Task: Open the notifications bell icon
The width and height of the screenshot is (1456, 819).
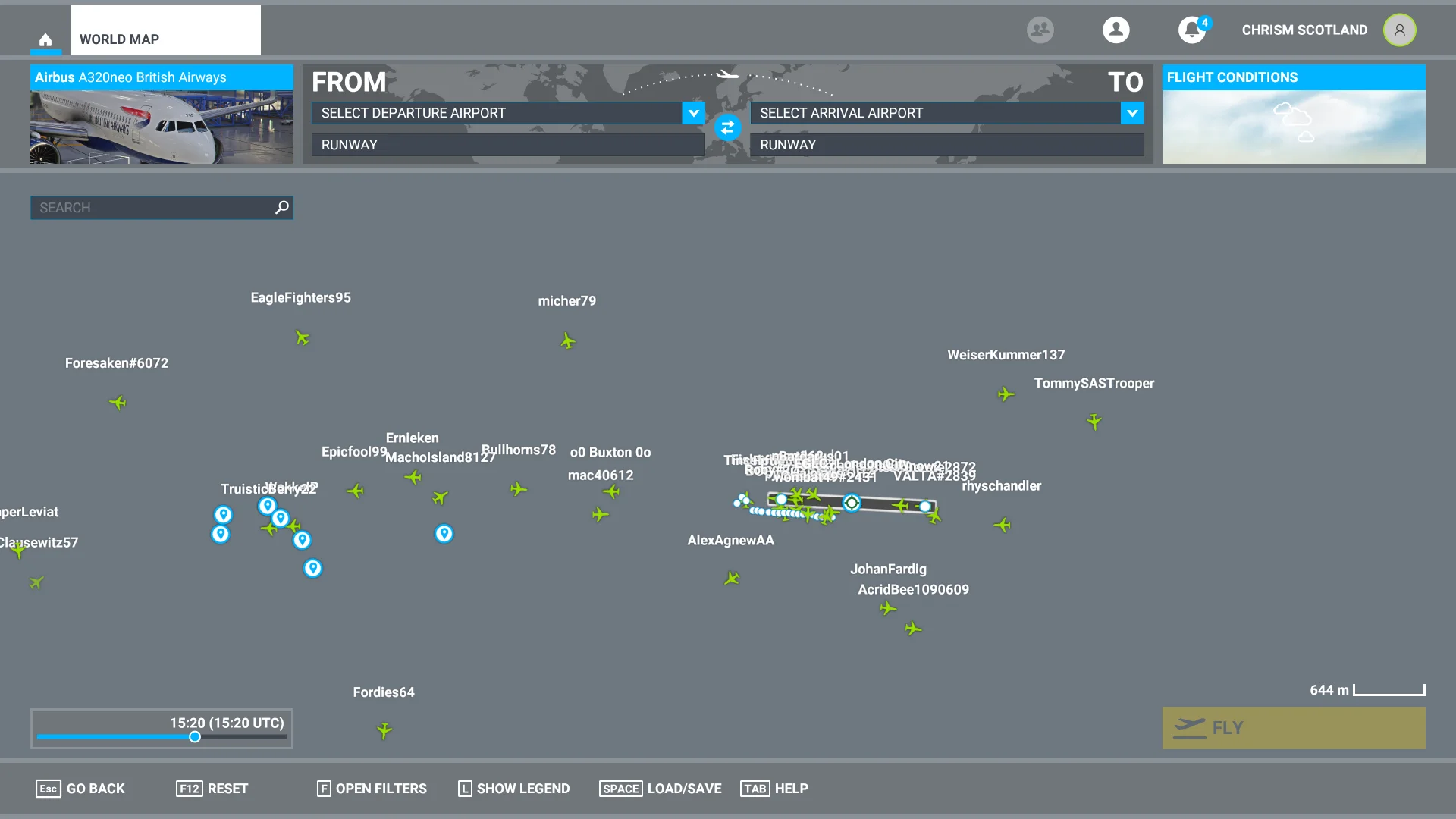Action: 1193,30
